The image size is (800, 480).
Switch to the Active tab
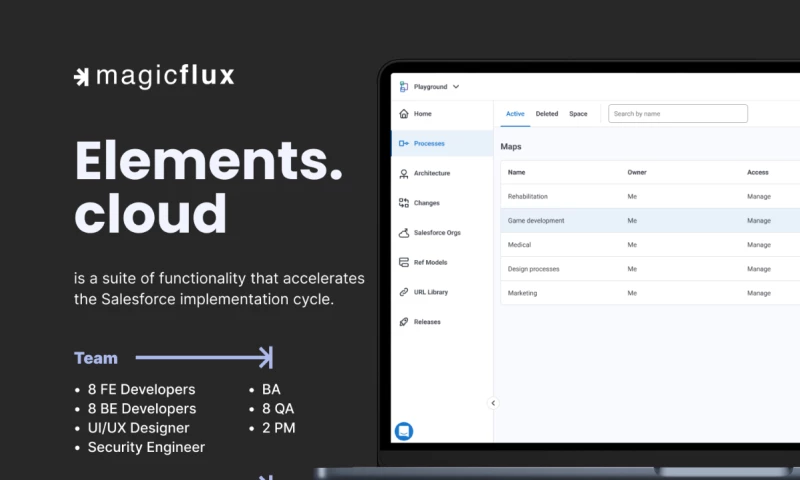point(515,114)
